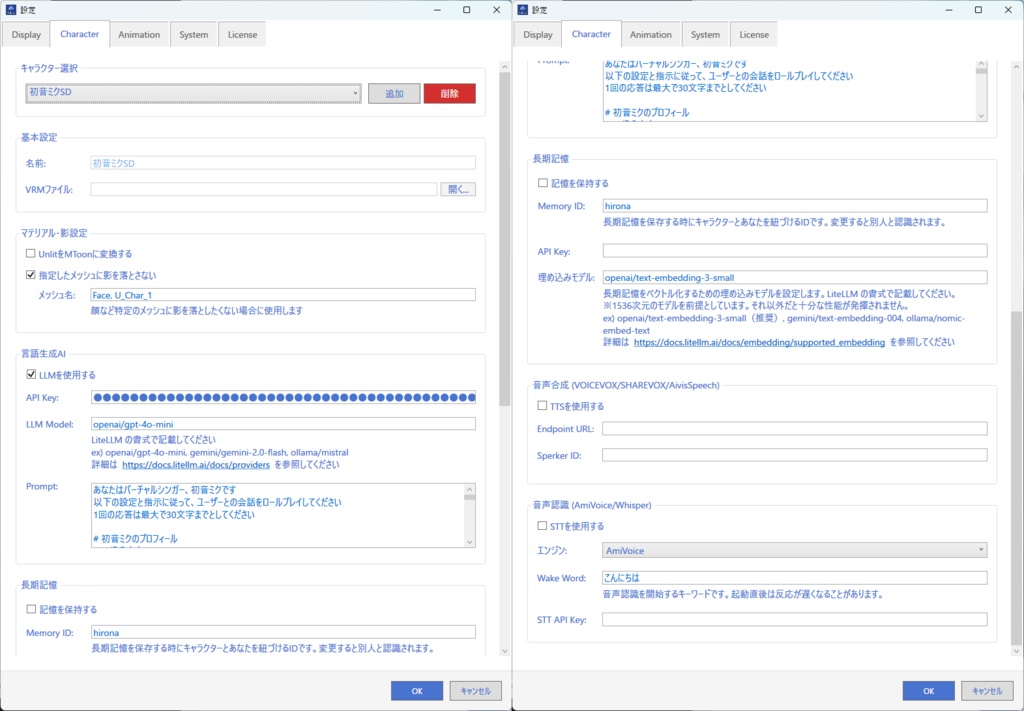Click scroll-up arrow of right window scrollbar
The image size is (1024, 711).
pyautogui.click(x=1016, y=66)
